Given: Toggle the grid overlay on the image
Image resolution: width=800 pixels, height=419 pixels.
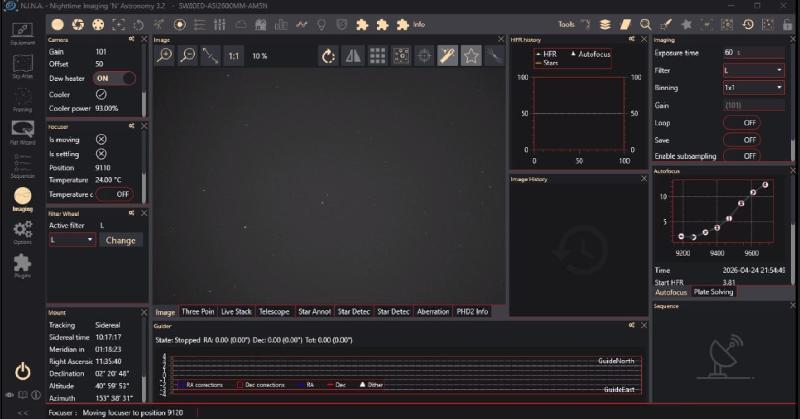Looking at the screenshot, I should point(377,56).
